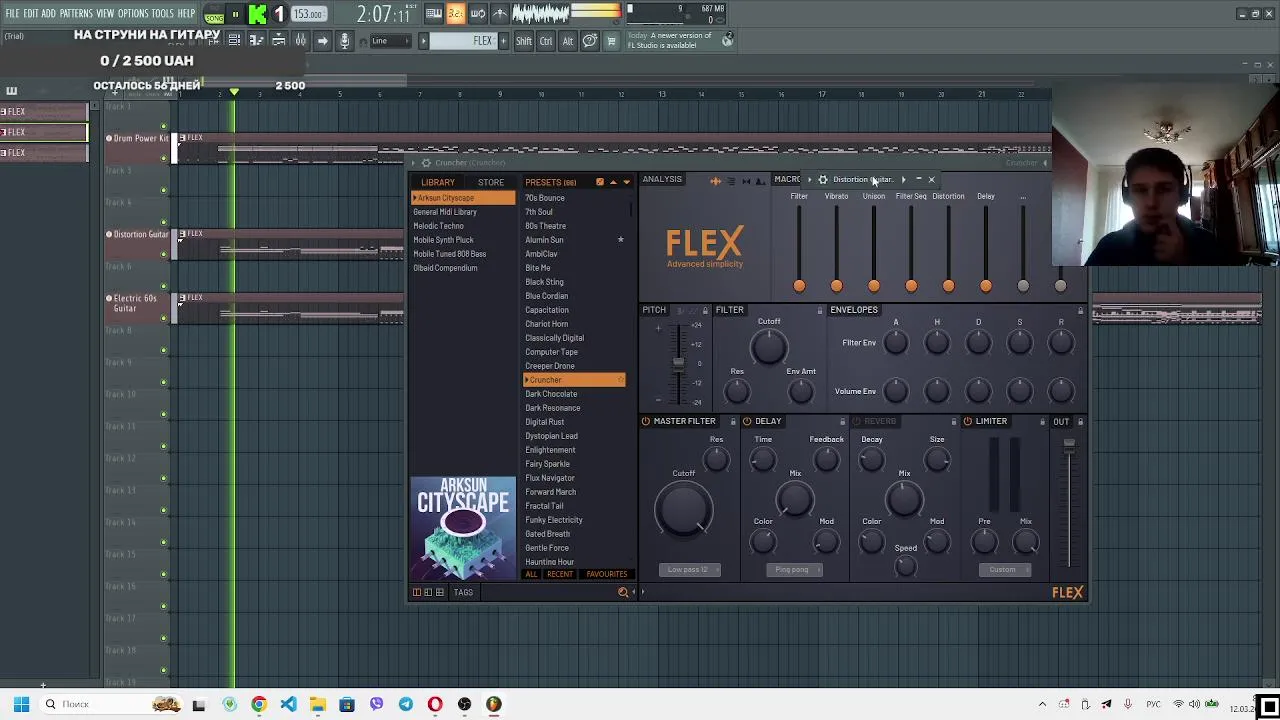The height and width of the screenshot is (720, 1280).
Task: Toggle the lock icon in the DELAY section
Action: pos(842,421)
